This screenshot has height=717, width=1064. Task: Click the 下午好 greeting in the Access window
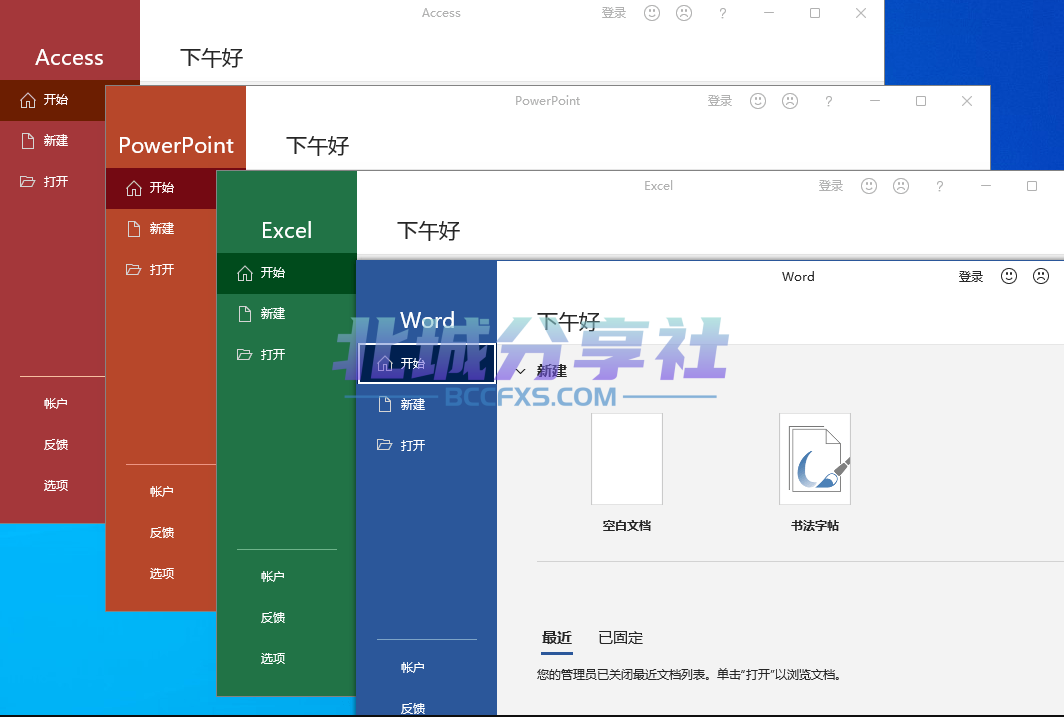[212, 58]
